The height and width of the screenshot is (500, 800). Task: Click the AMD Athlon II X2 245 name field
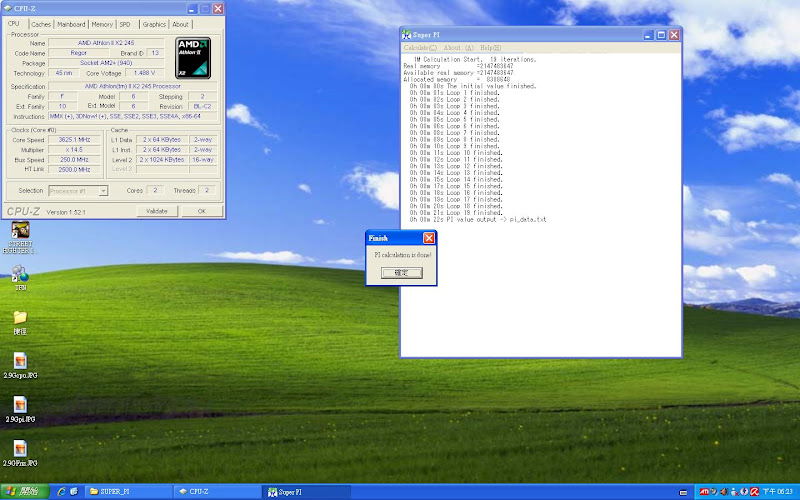click(106, 43)
